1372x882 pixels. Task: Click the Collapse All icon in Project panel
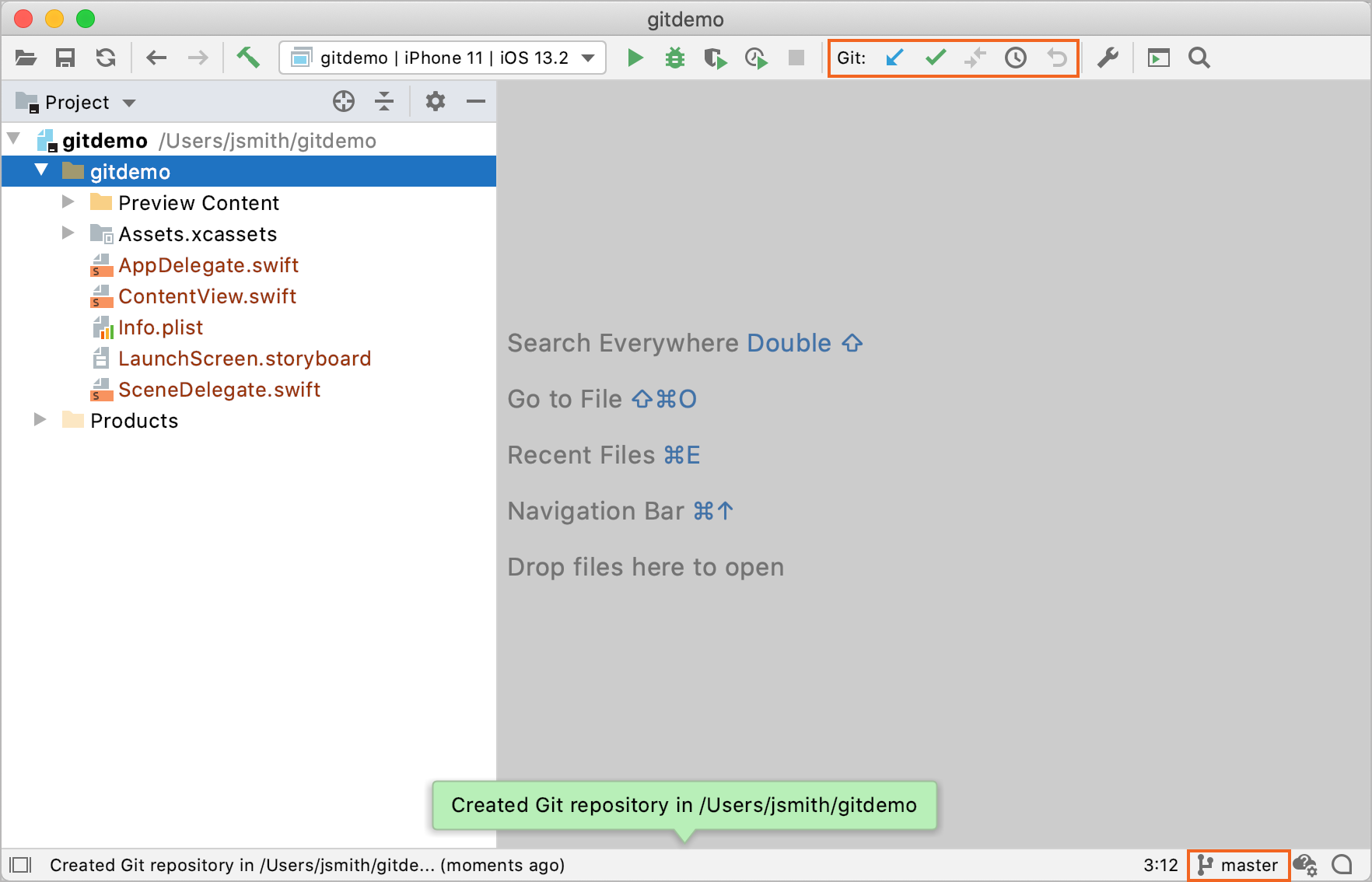(384, 101)
